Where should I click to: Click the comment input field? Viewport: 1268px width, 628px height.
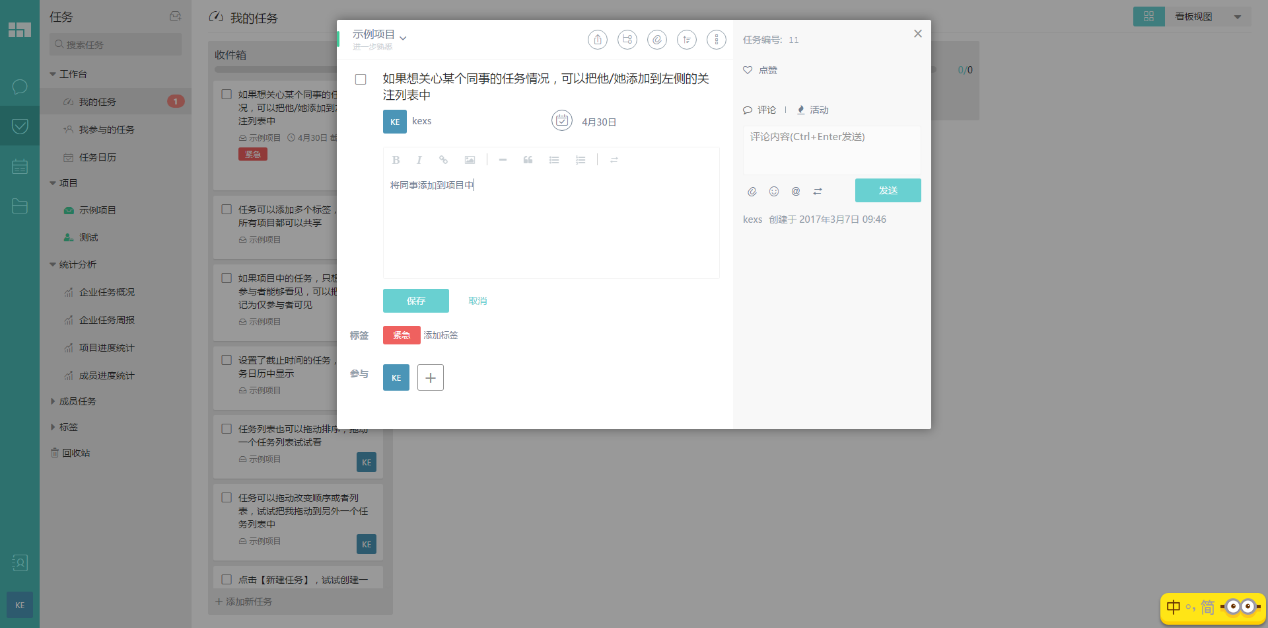(831, 147)
